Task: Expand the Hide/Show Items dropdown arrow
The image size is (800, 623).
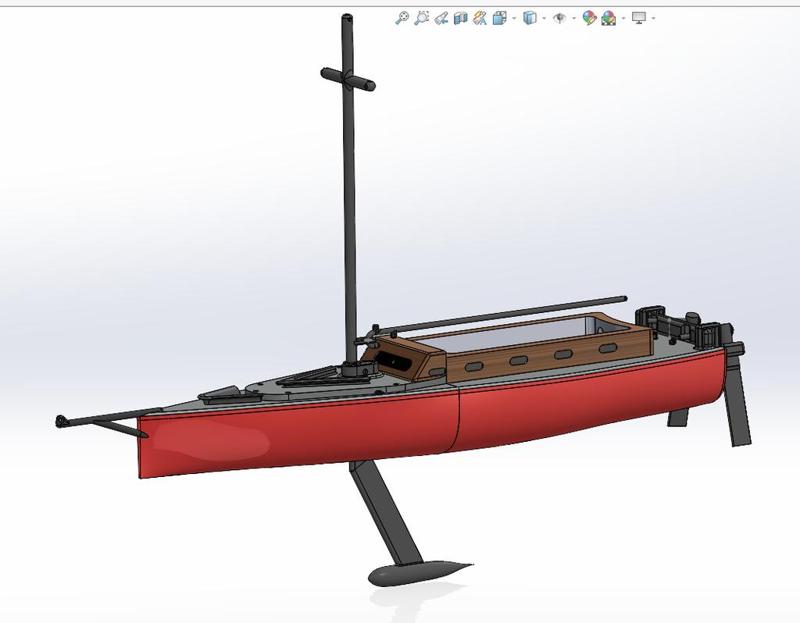Action: pos(574,16)
